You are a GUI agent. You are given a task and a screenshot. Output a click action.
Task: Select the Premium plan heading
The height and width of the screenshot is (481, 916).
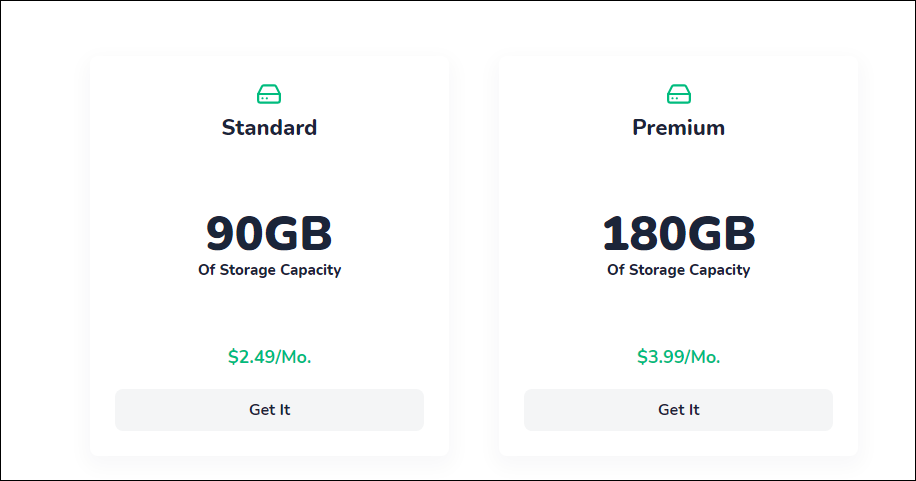[x=679, y=128]
